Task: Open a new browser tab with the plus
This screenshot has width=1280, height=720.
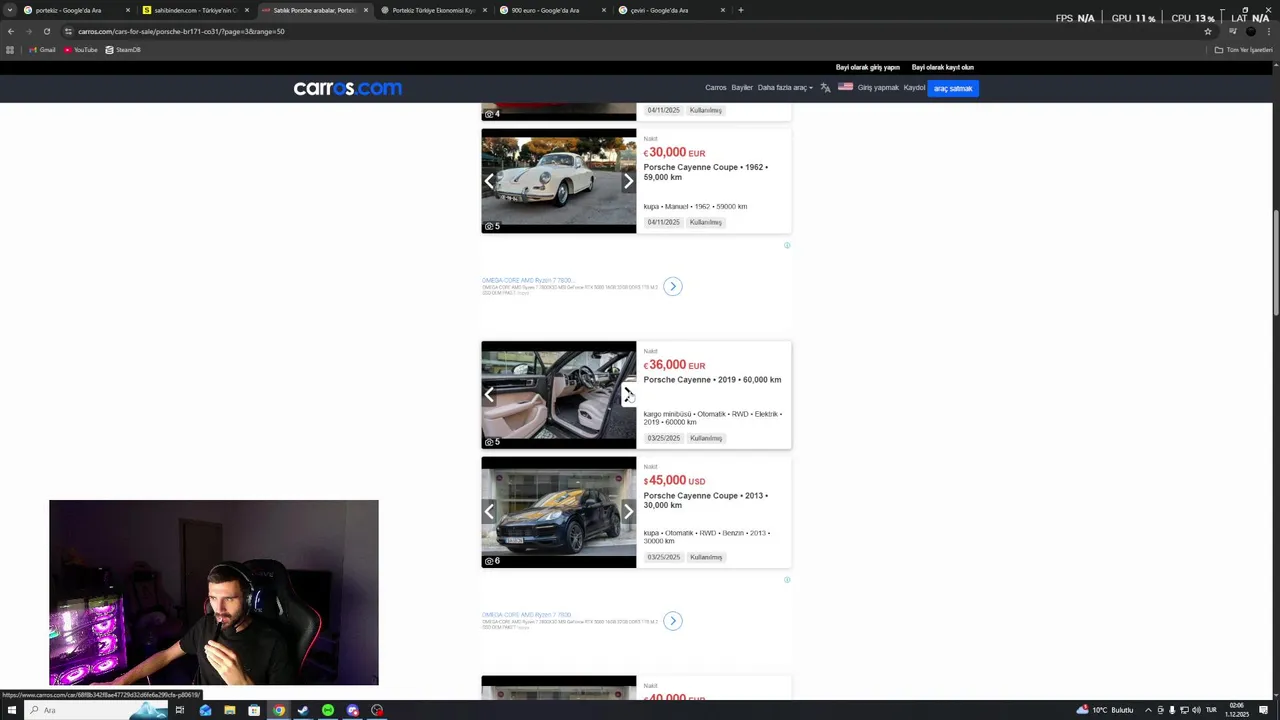Action: click(x=740, y=10)
